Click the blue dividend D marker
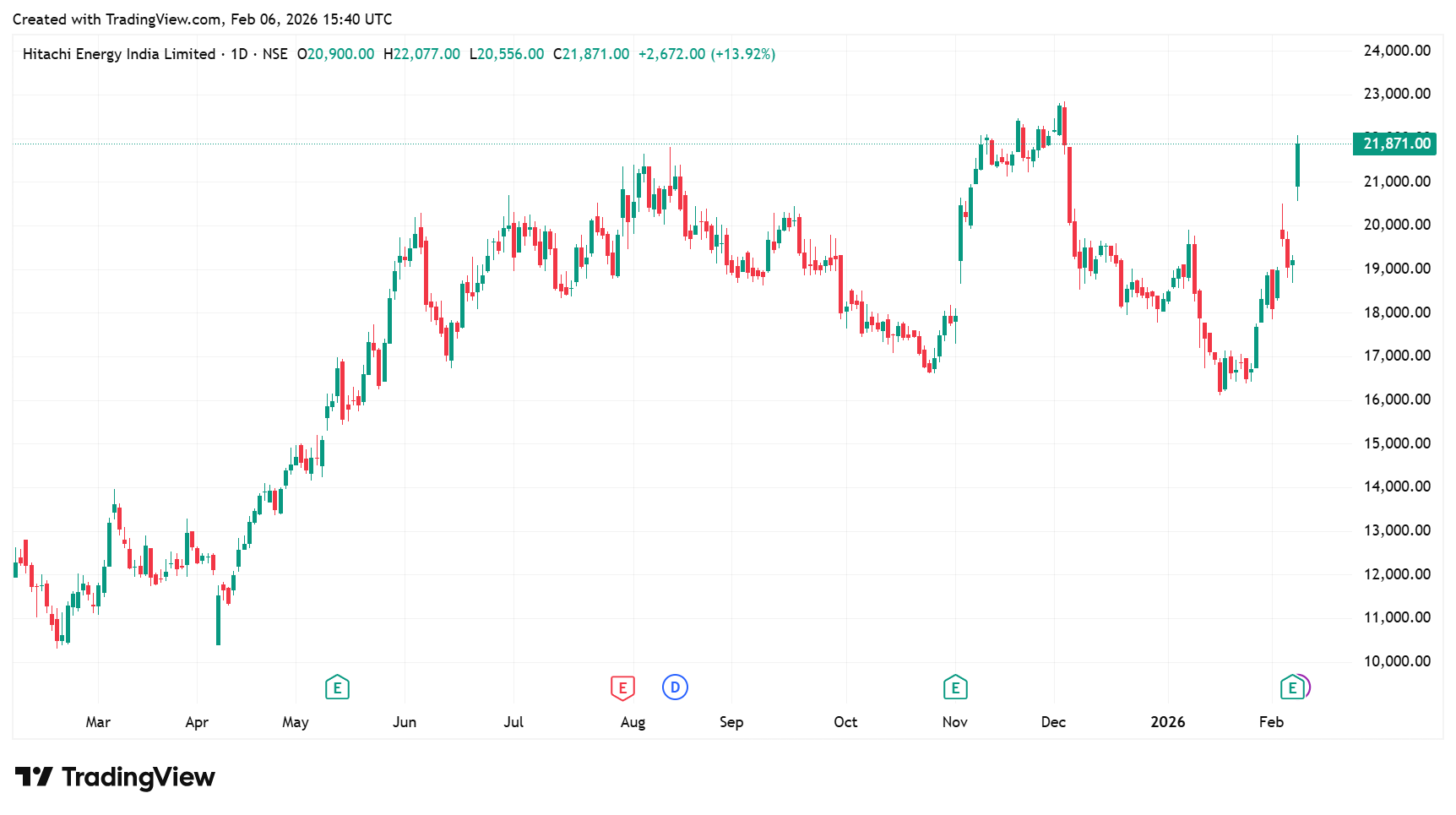This screenshot has height=815, width=1456. (x=675, y=687)
